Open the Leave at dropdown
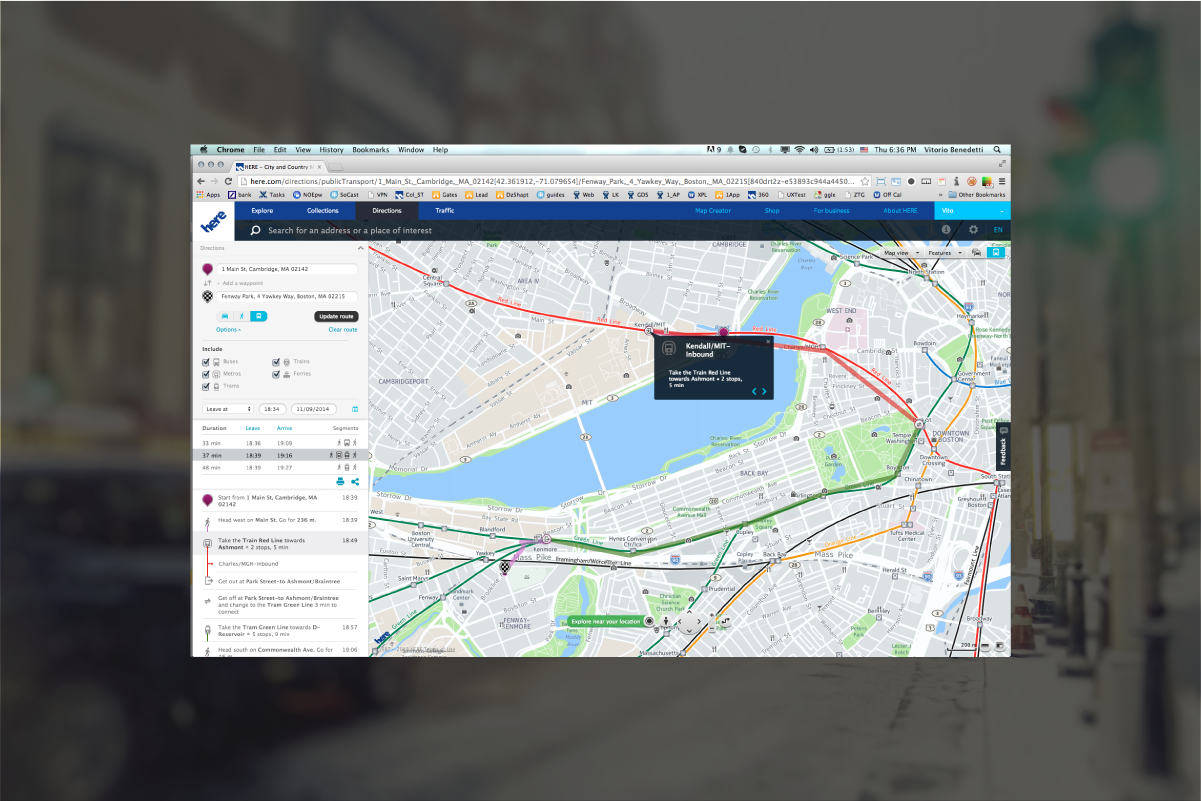 [227, 409]
